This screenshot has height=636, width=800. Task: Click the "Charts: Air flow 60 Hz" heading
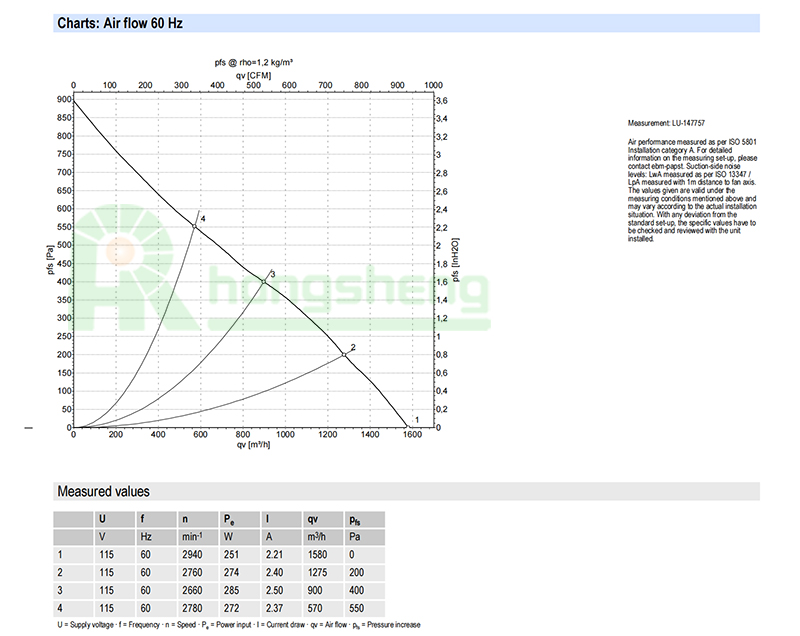pos(120,23)
